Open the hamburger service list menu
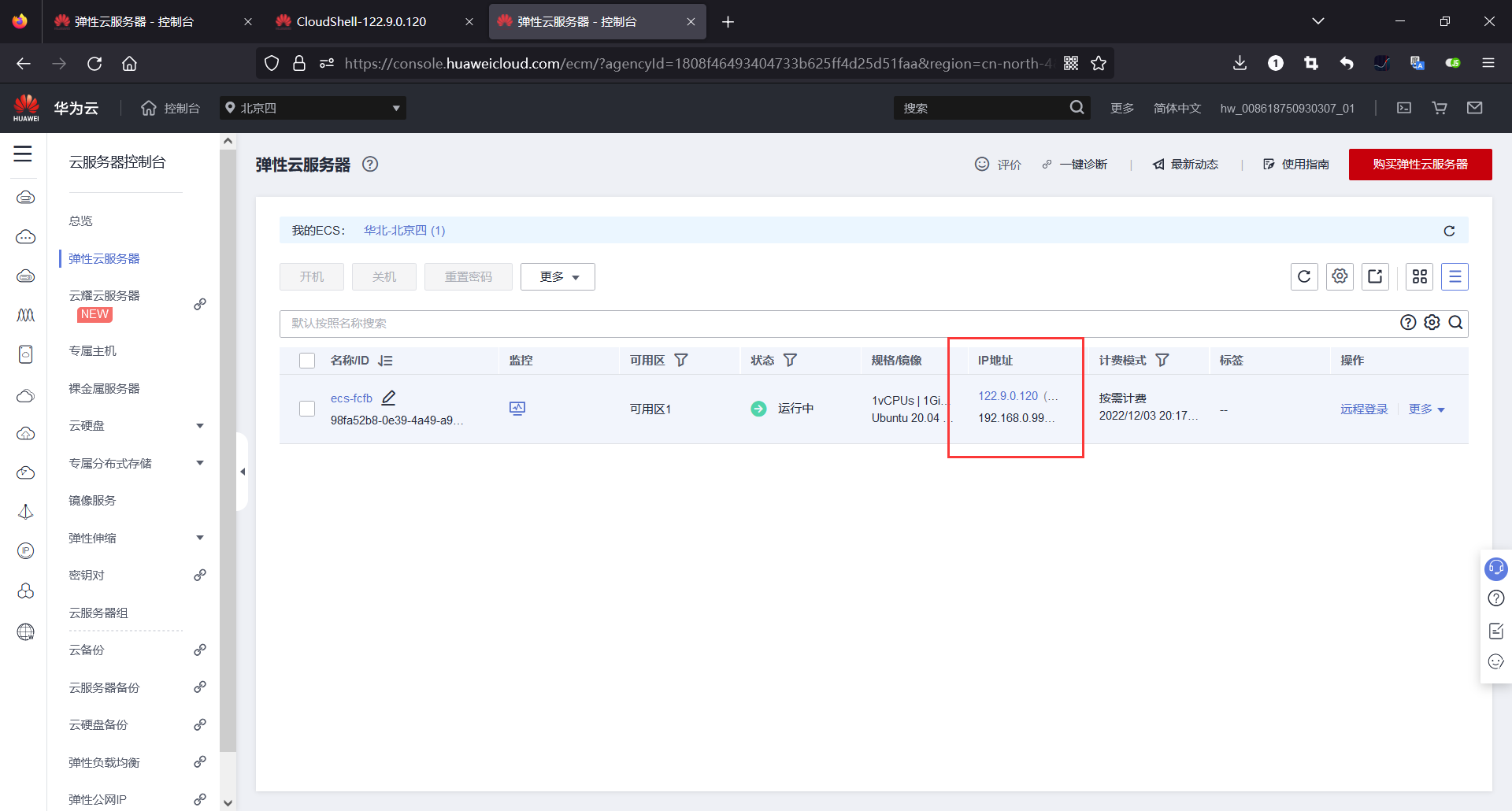Image resolution: width=1512 pixels, height=811 pixels. pyautogui.click(x=23, y=154)
